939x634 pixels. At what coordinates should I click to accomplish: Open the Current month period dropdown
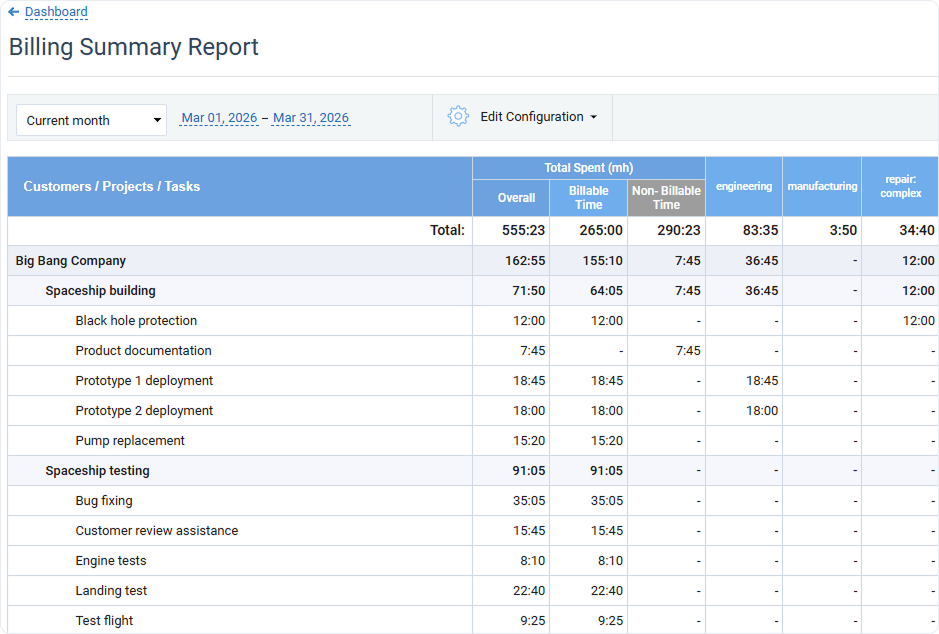[x=90, y=119]
